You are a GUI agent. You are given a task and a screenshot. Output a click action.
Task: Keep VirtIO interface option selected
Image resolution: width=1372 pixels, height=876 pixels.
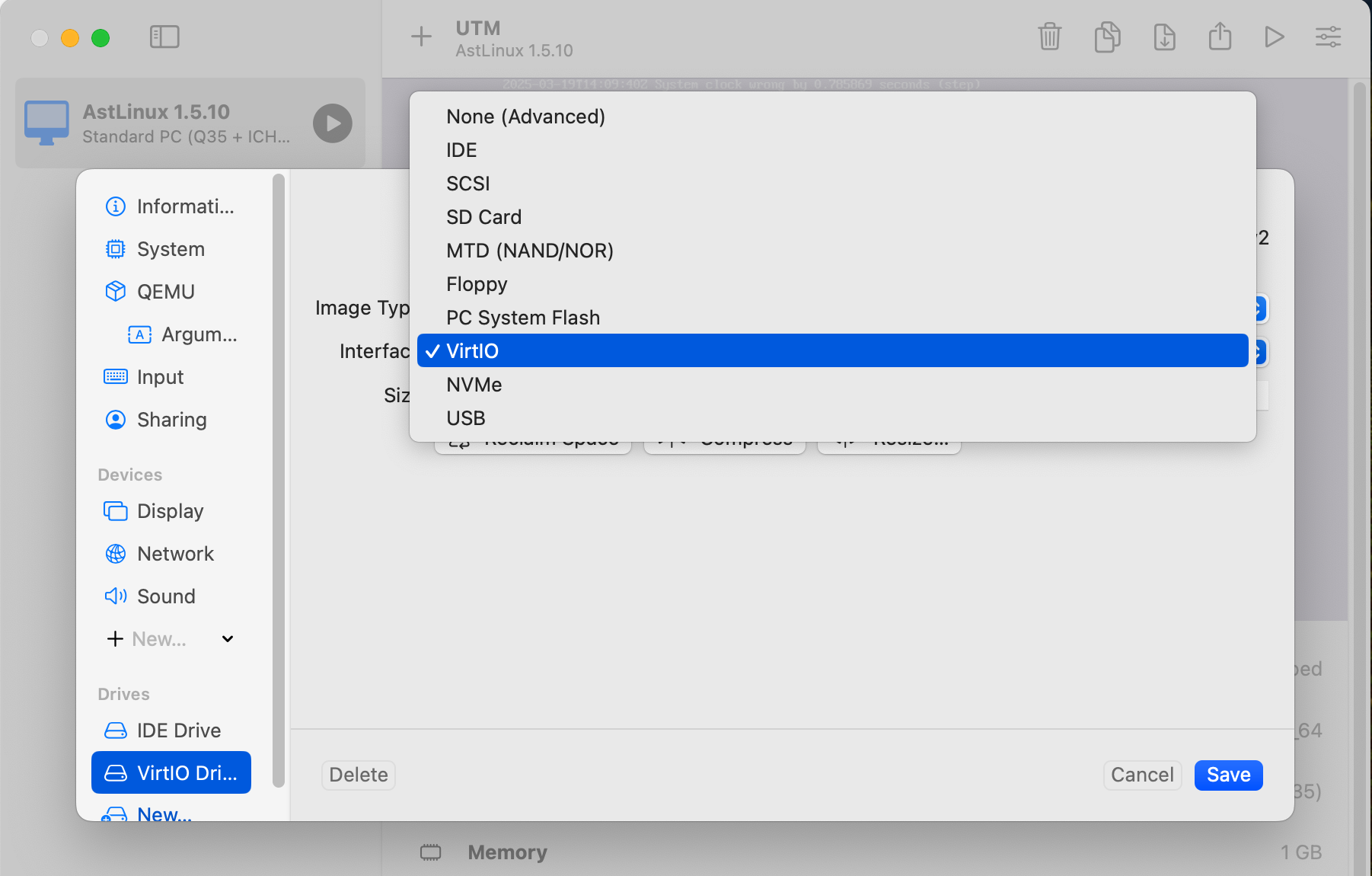click(833, 351)
